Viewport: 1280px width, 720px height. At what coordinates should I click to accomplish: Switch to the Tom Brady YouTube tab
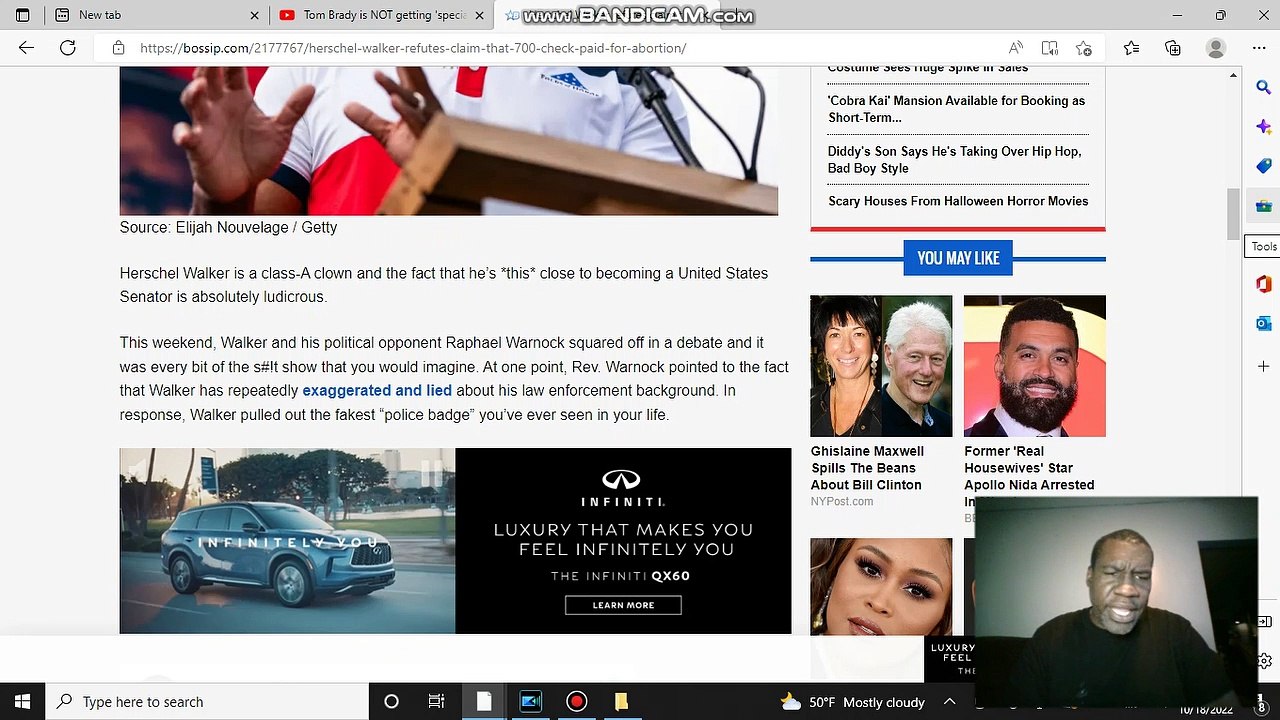tap(381, 15)
